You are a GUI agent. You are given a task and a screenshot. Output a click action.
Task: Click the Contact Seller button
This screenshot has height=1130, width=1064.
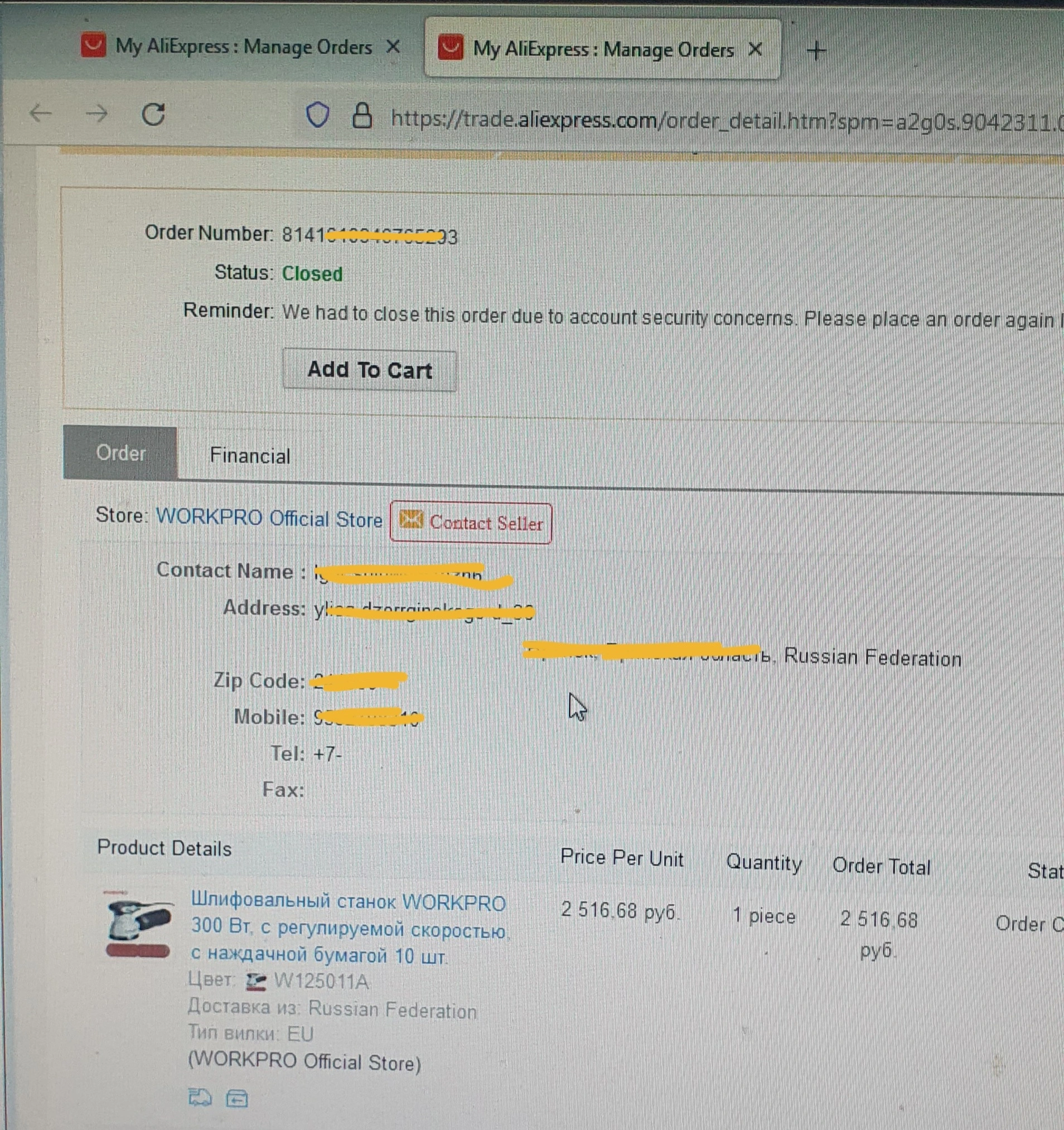[471, 523]
